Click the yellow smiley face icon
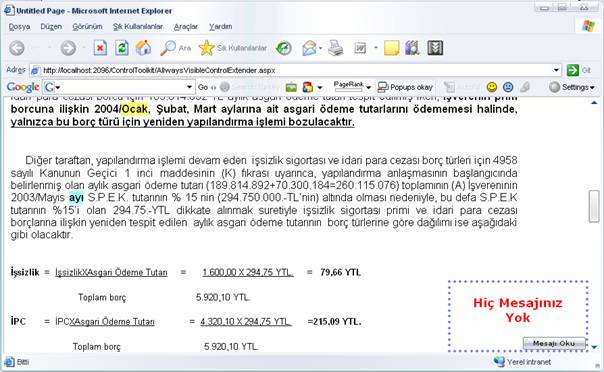 click(492, 87)
